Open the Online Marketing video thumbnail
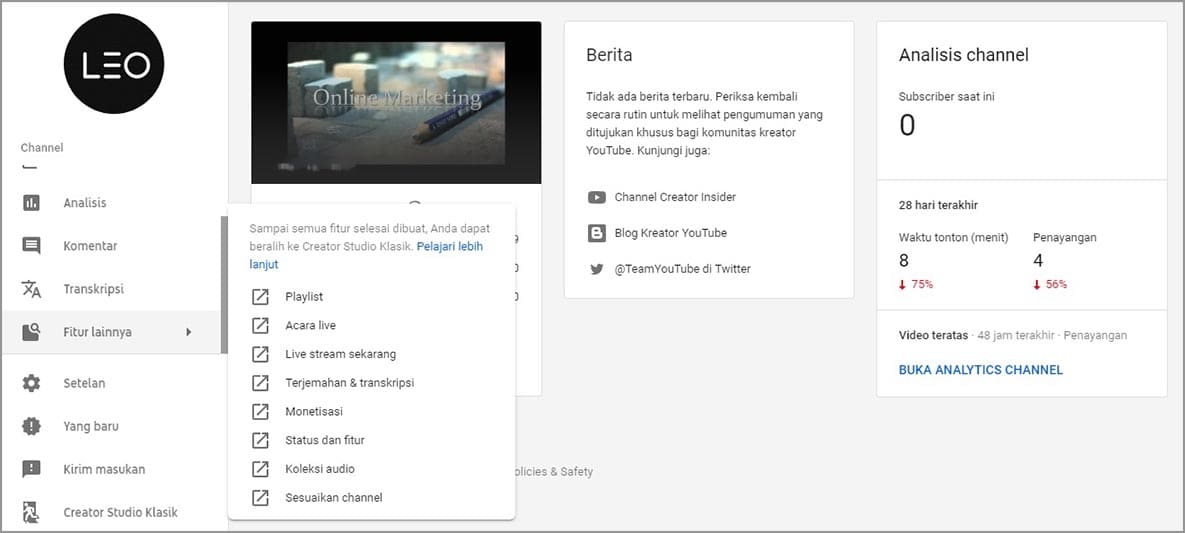Image resolution: width=1185 pixels, height=533 pixels. click(396, 102)
